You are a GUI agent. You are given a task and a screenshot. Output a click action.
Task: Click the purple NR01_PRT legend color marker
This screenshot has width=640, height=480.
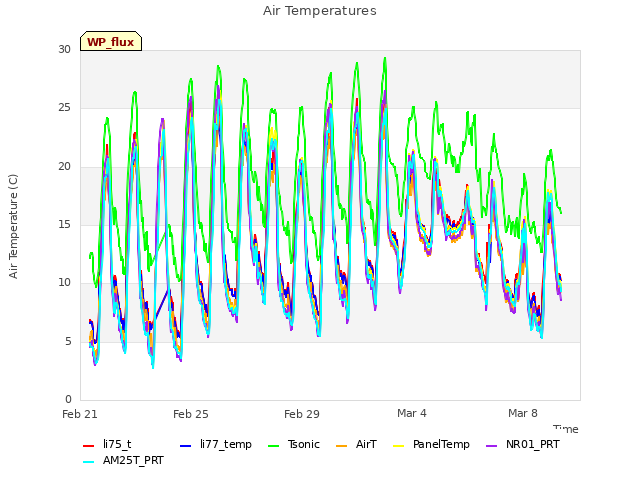pos(492,446)
